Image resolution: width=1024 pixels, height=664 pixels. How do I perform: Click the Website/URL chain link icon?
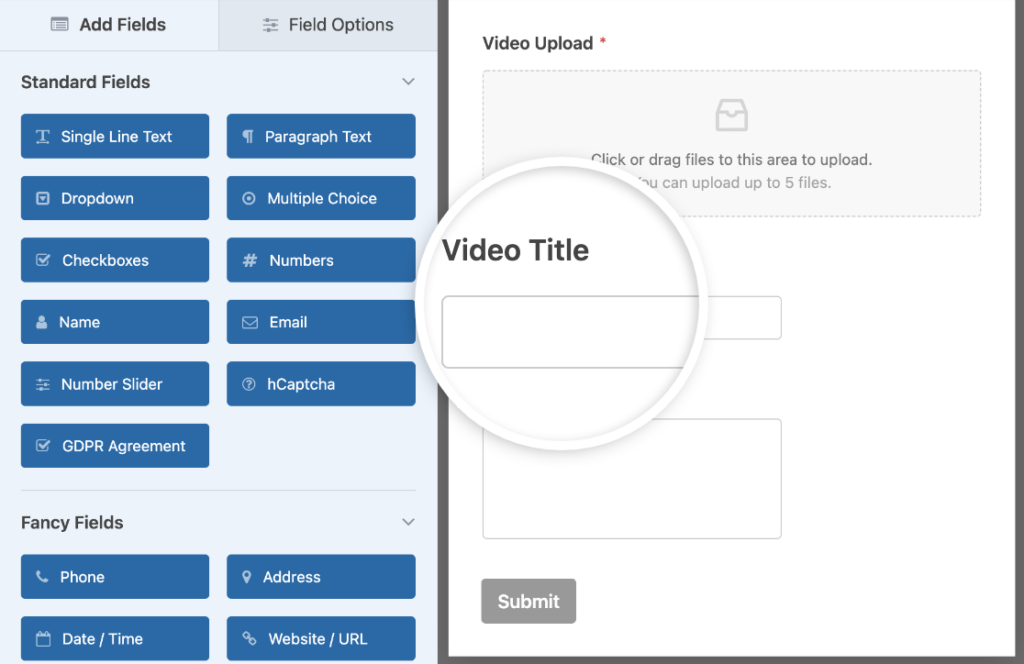click(x=251, y=638)
